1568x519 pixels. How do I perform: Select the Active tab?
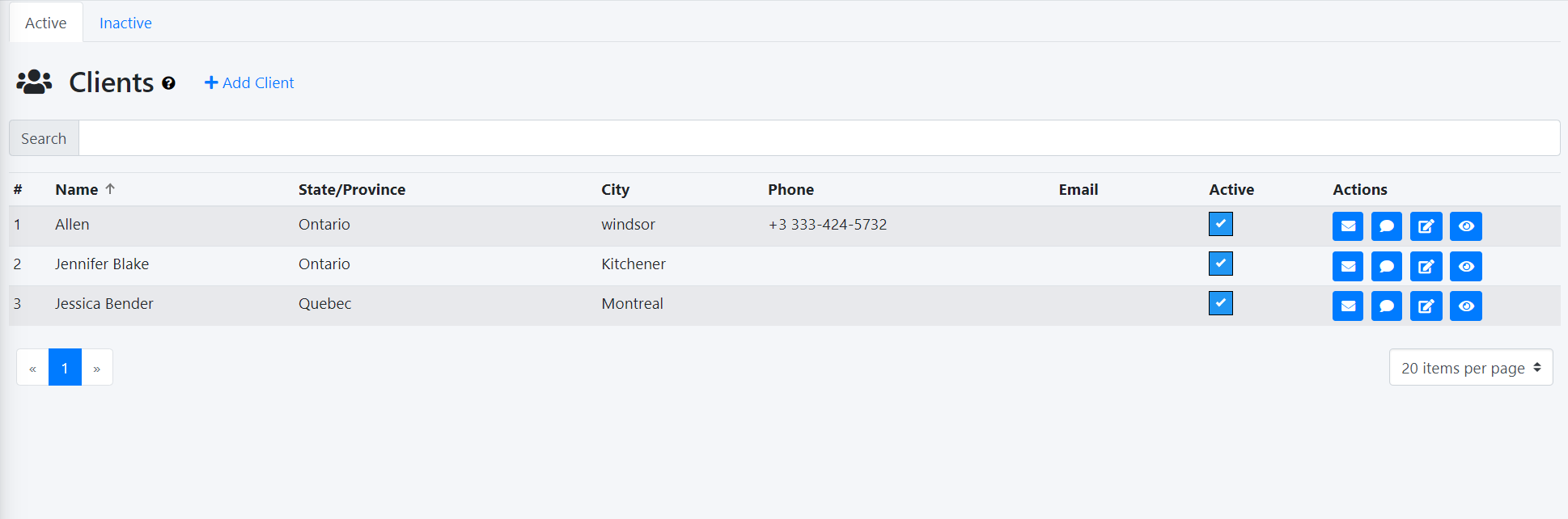[45, 23]
